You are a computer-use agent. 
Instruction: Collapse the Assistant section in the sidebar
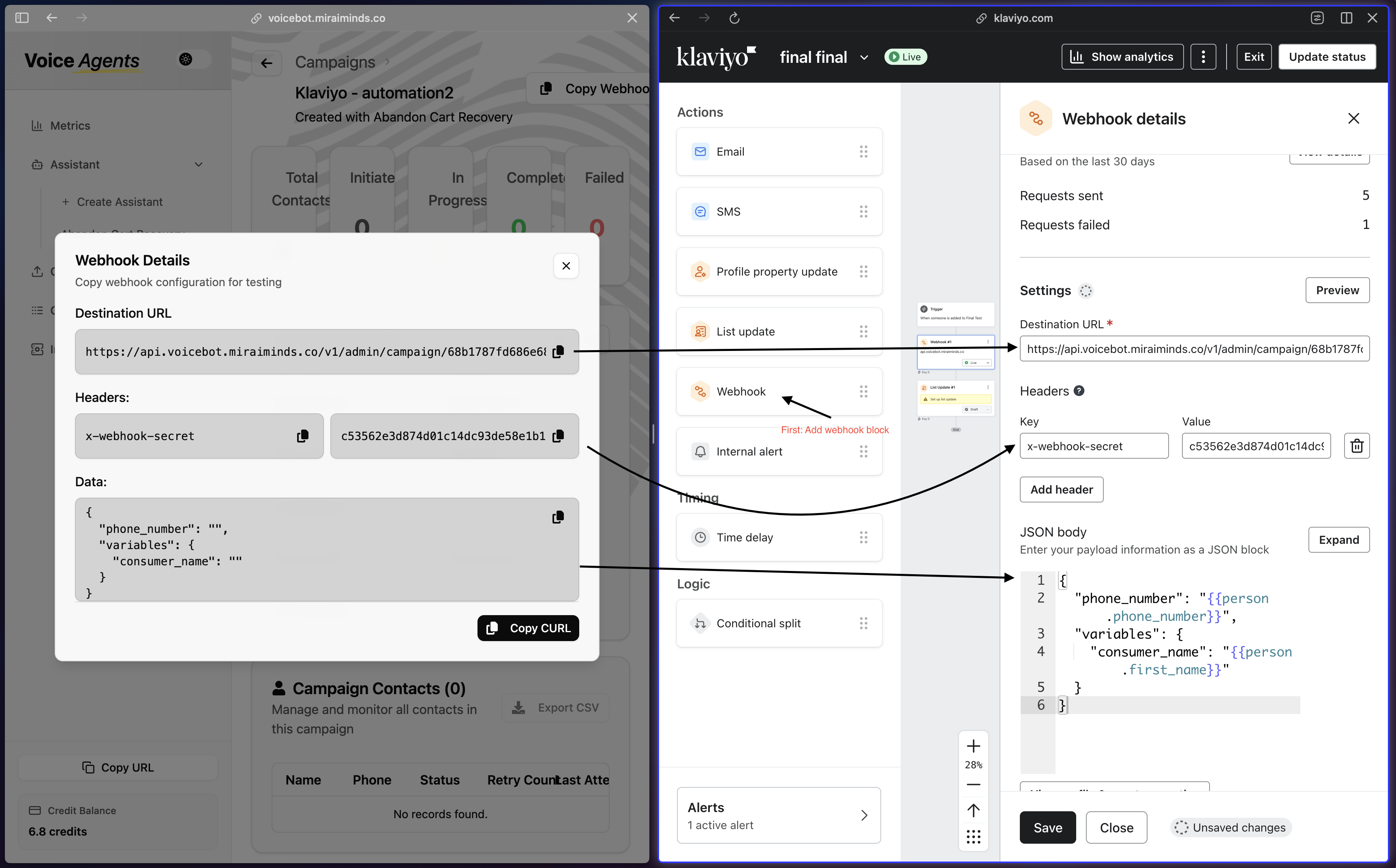tap(199, 165)
